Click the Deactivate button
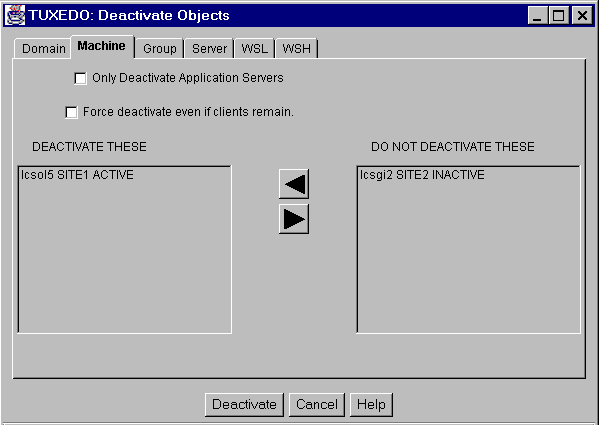 244,405
